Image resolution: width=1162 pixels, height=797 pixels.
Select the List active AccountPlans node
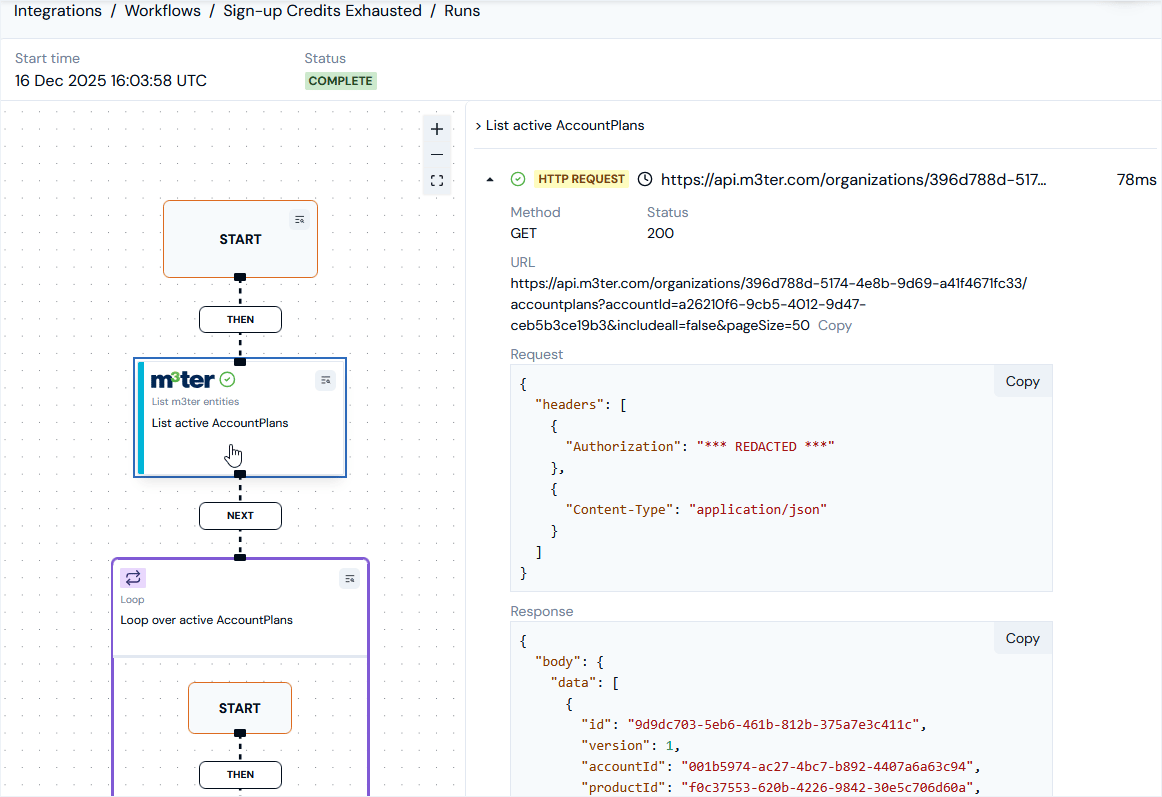coord(240,417)
